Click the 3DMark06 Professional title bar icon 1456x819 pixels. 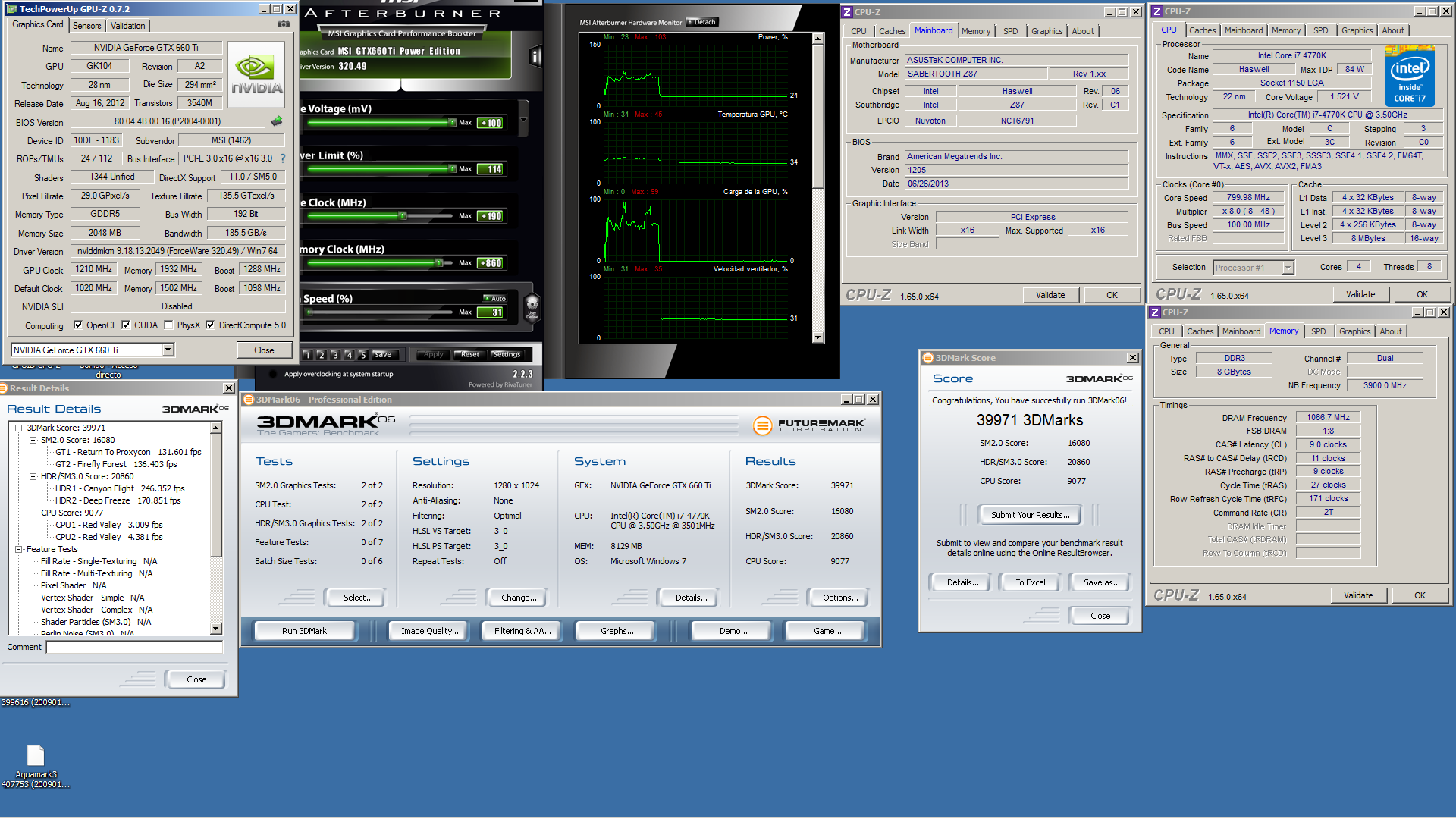[248, 400]
